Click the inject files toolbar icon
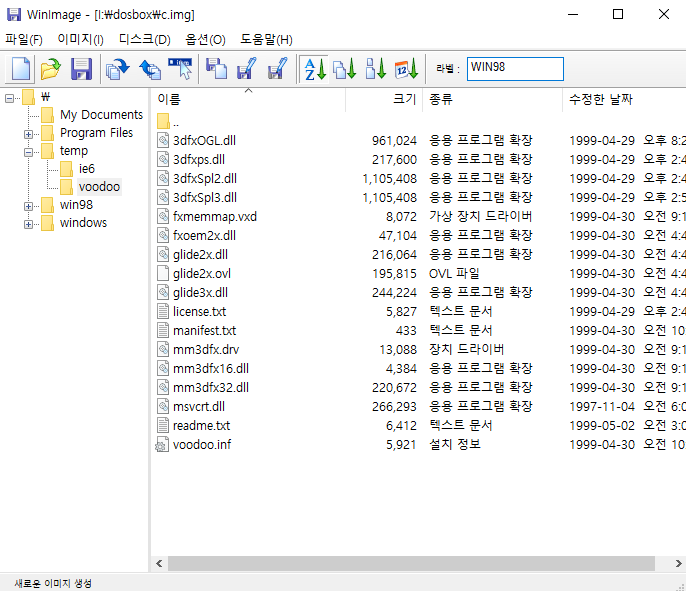Viewport: 686px width, 591px height. [217, 69]
